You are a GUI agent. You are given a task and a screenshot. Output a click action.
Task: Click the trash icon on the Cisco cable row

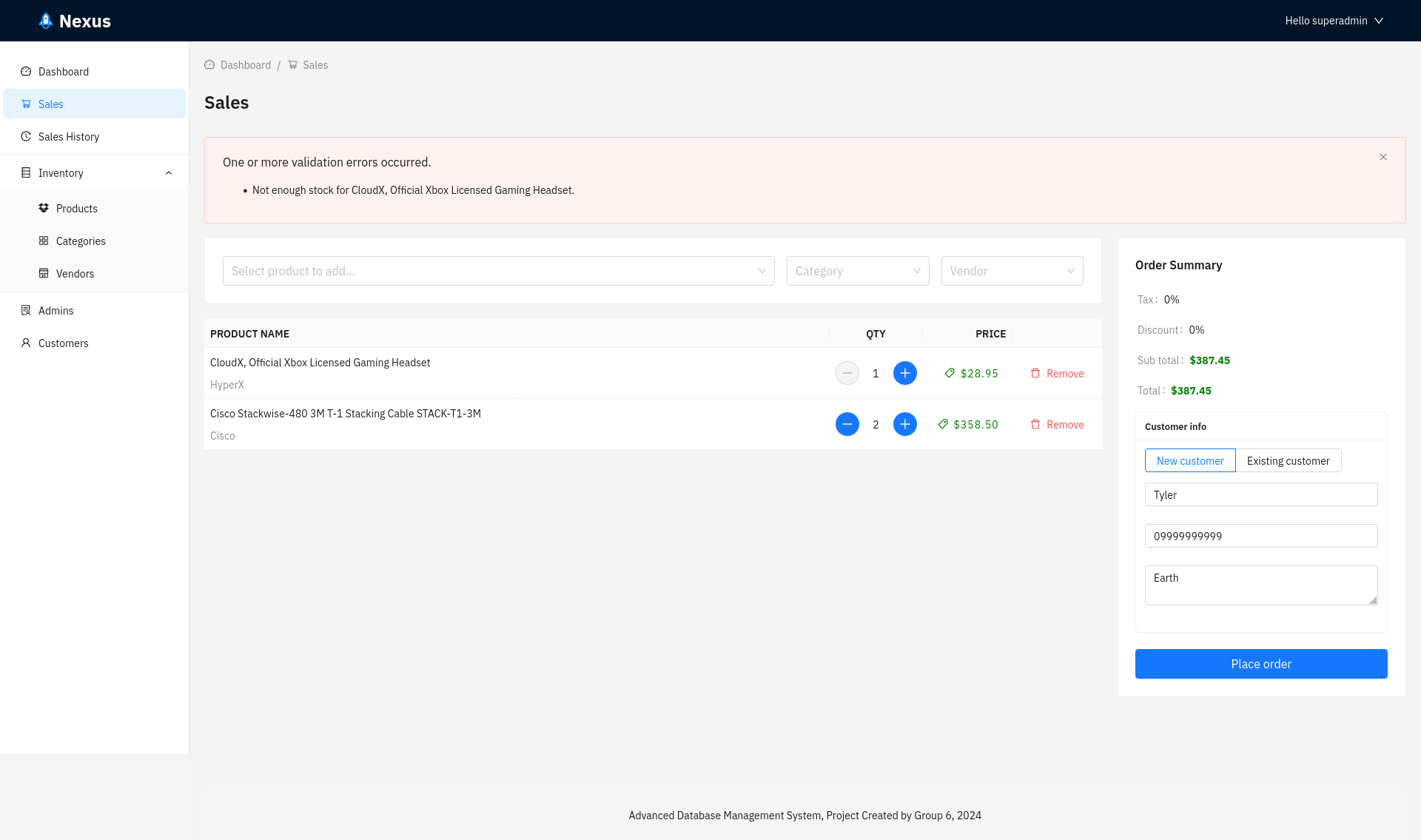pyautogui.click(x=1035, y=424)
